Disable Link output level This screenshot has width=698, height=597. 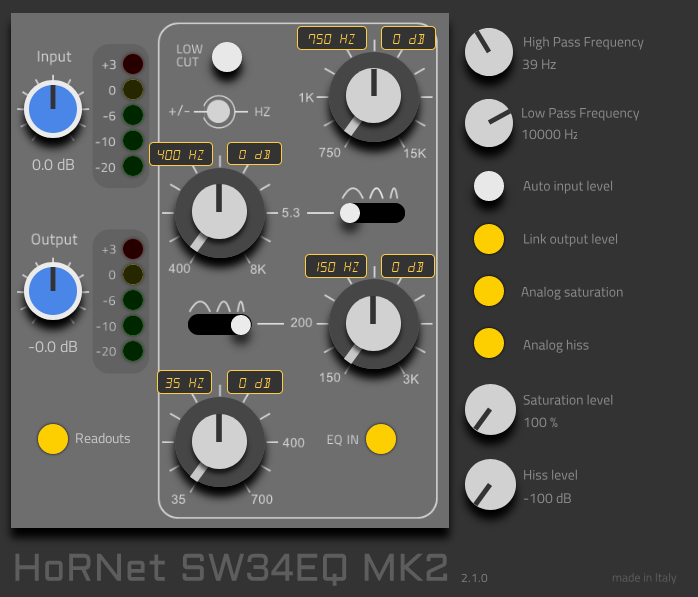pyautogui.click(x=489, y=239)
